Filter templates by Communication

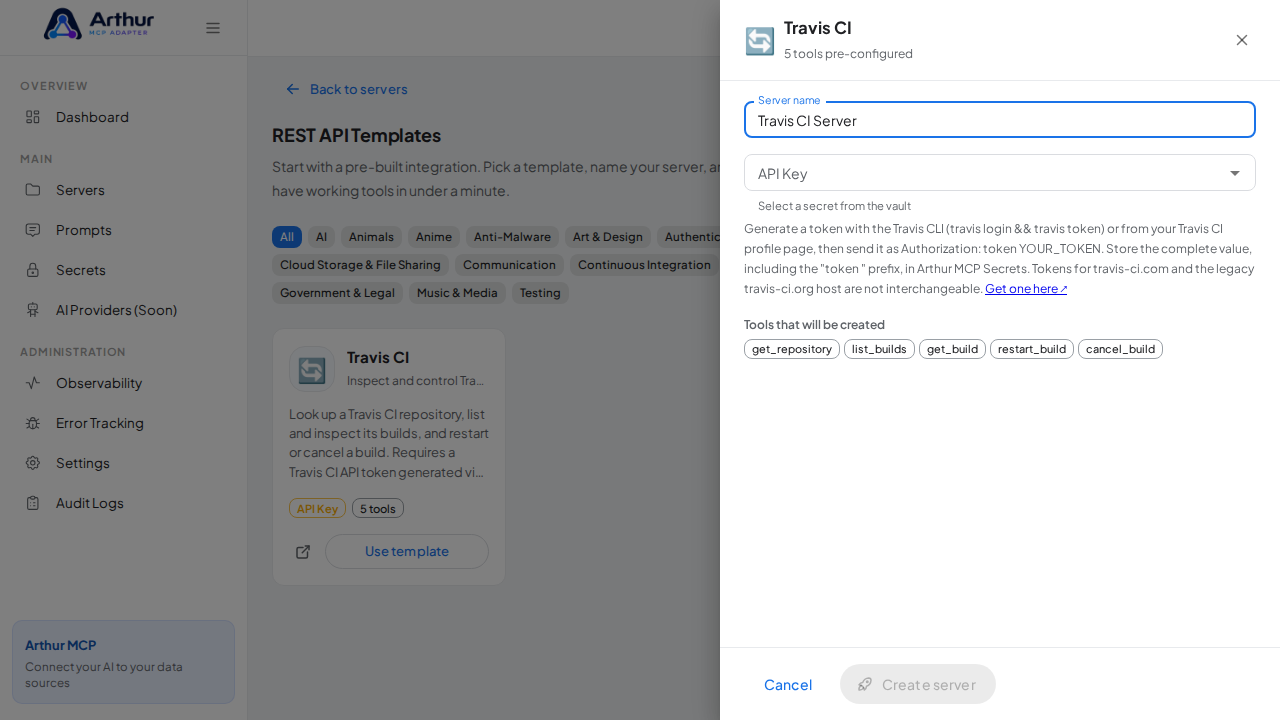point(509,265)
